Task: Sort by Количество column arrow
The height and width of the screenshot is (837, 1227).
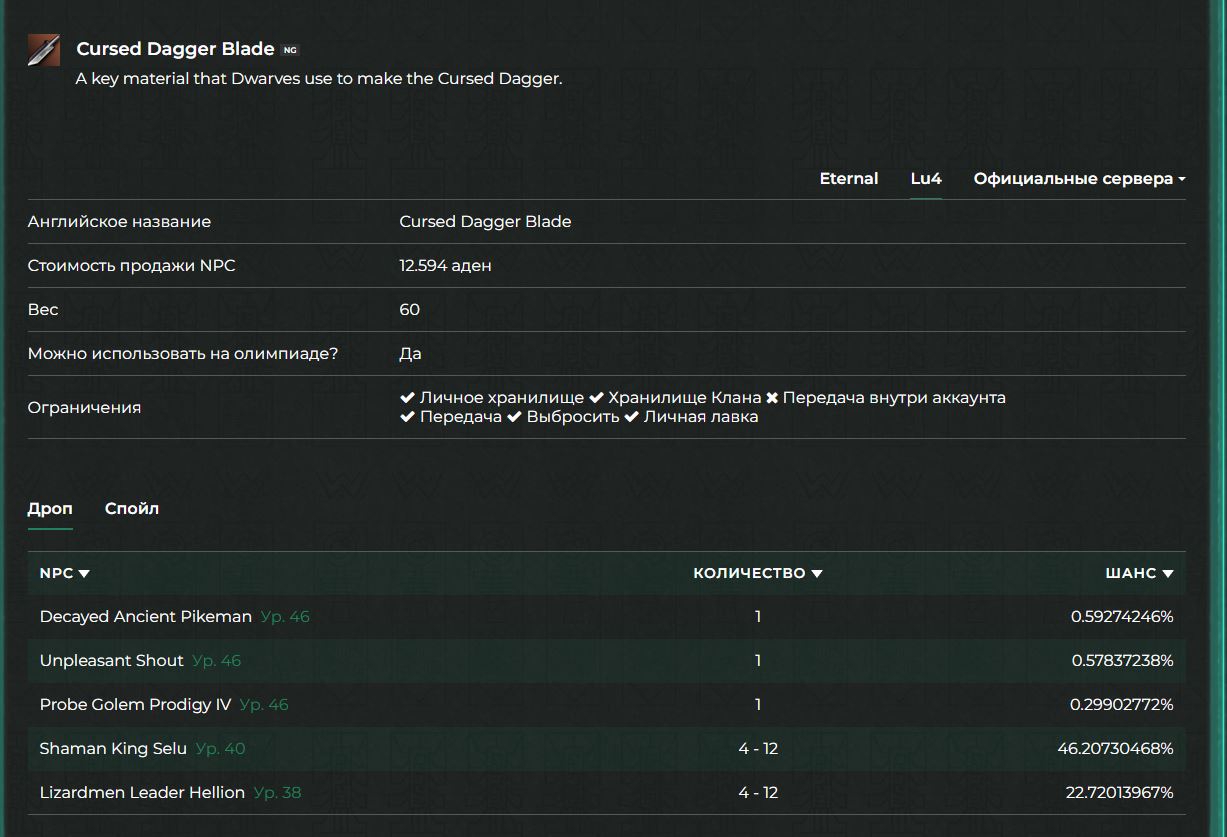Action: click(817, 574)
